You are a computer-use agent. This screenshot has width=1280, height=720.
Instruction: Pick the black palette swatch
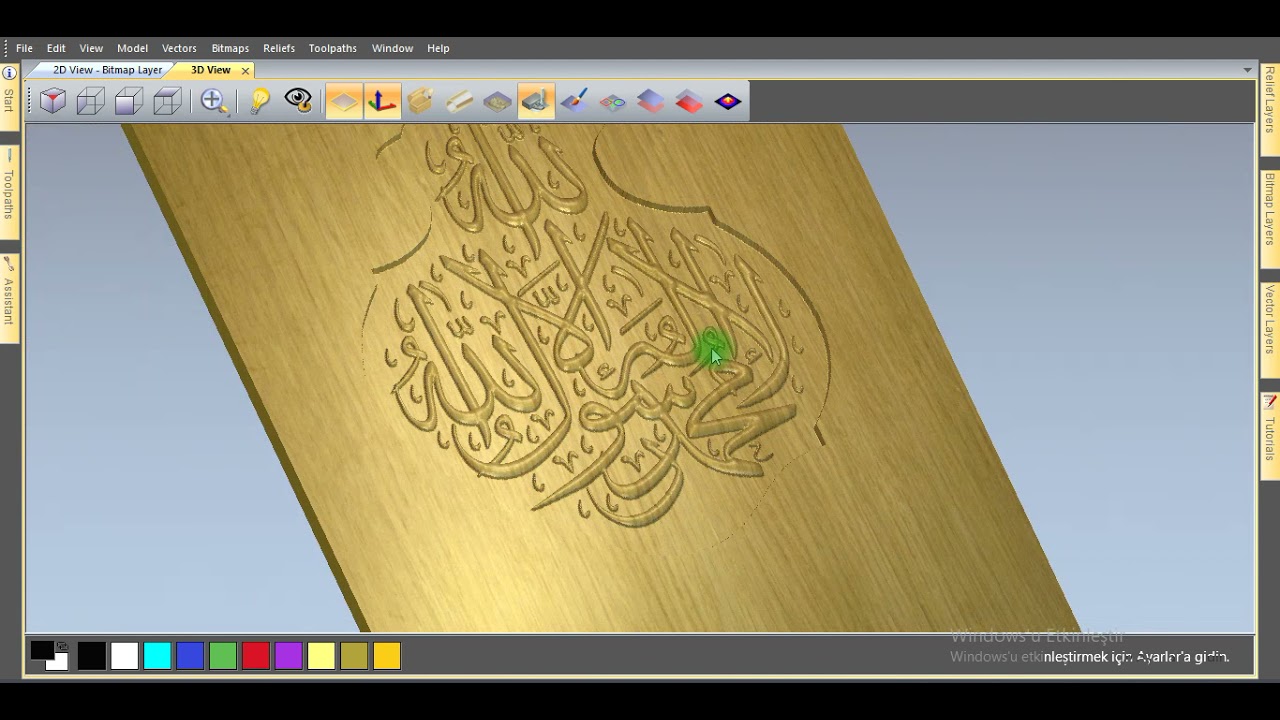point(91,656)
